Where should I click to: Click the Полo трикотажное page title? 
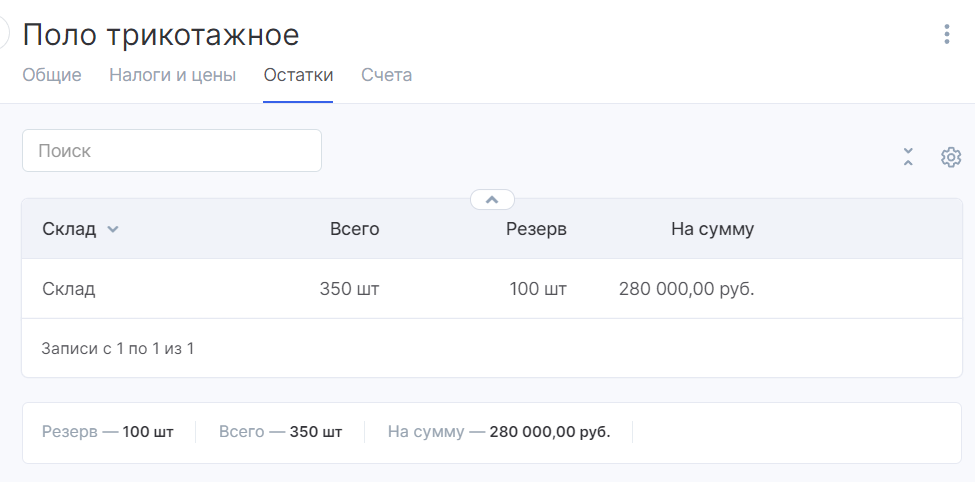pyautogui.click(x=161, y=35)
